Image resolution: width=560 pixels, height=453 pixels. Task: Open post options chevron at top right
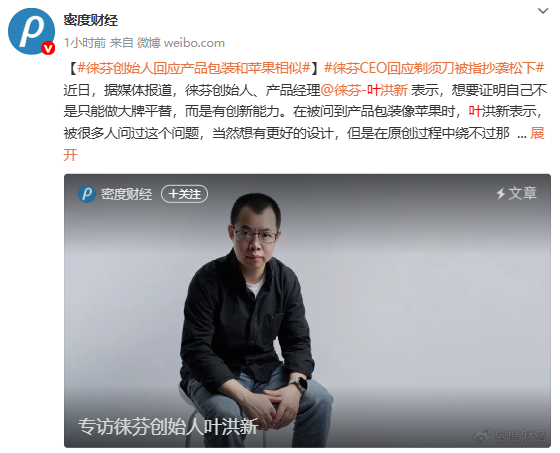click(543, 11)
